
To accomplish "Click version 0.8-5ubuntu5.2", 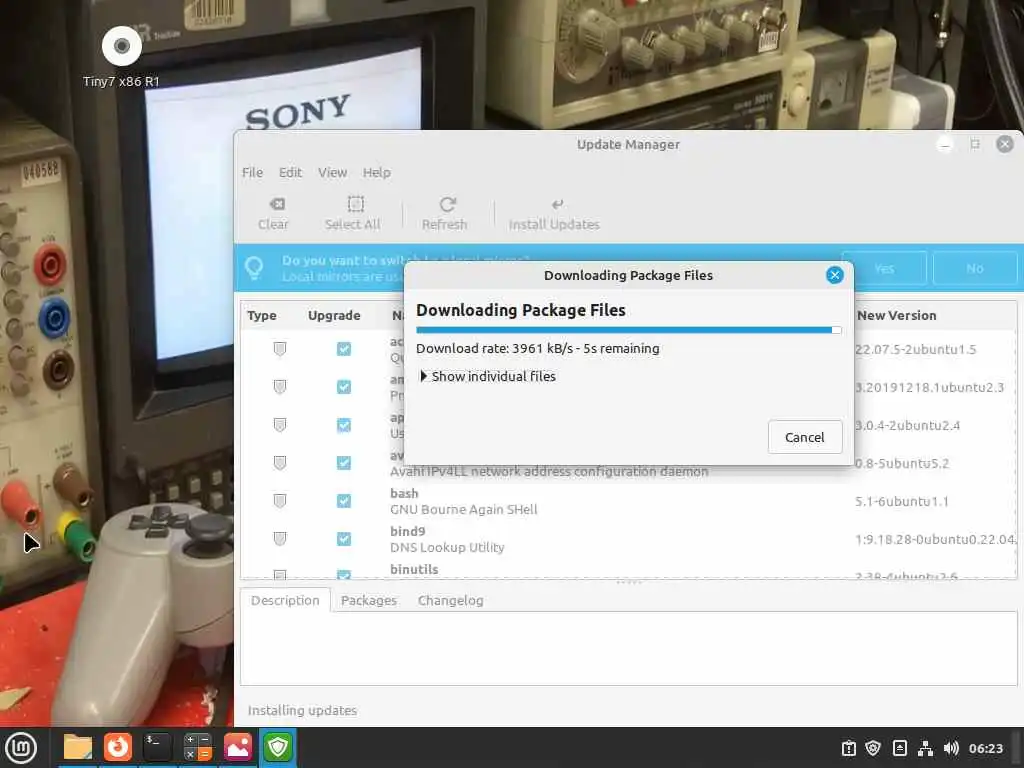I will [901, 464].
